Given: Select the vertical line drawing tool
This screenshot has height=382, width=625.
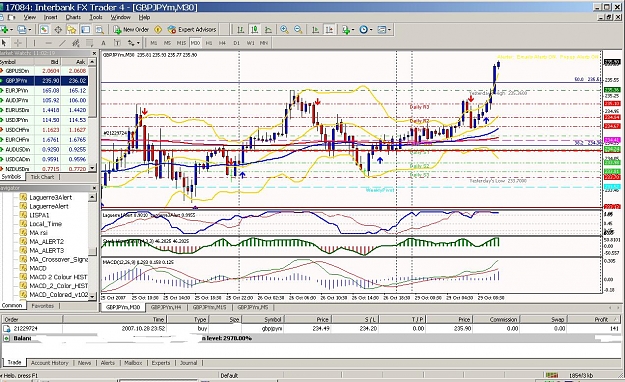Looking at the screenshot, I should (34, 43).
